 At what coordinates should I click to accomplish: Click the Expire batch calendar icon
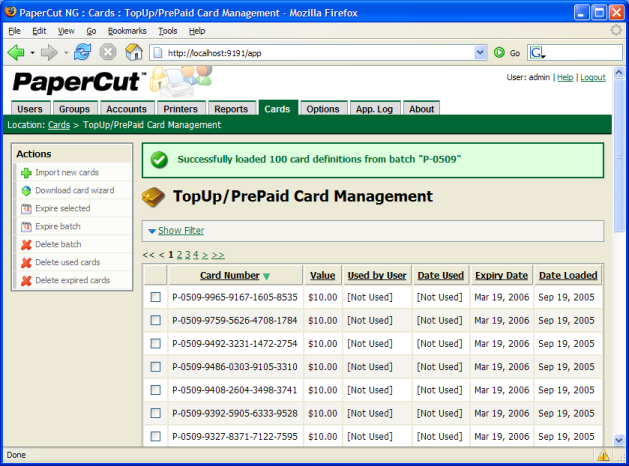coord(26,227)
